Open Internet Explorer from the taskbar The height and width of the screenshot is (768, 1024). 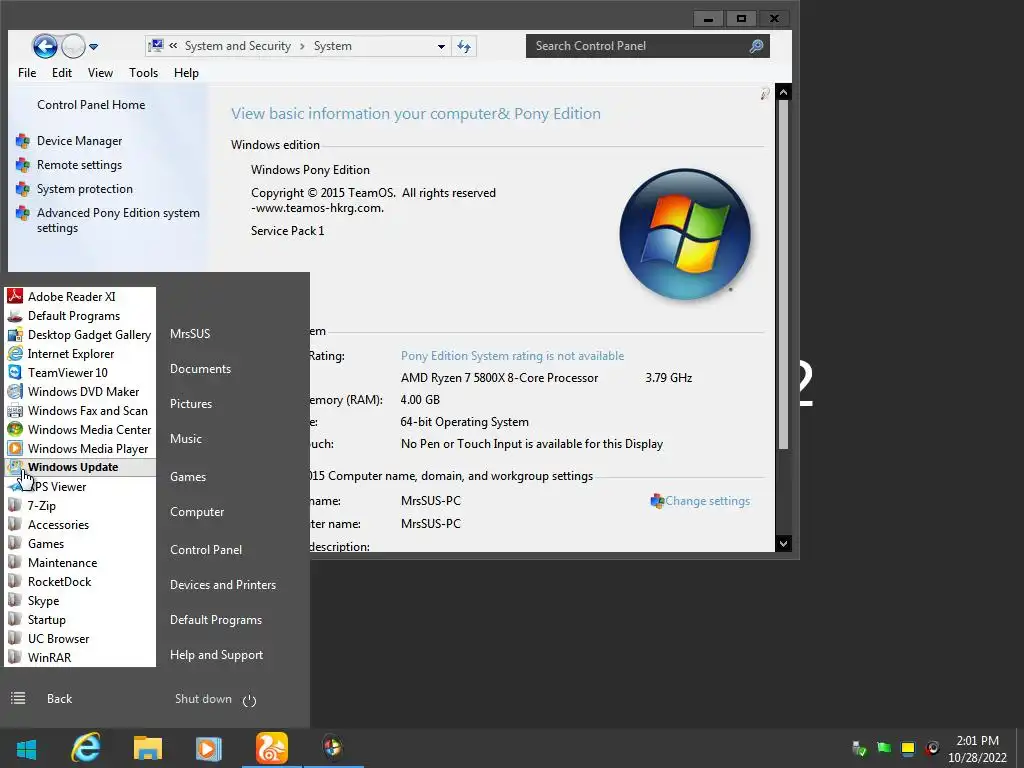(86, 748)
